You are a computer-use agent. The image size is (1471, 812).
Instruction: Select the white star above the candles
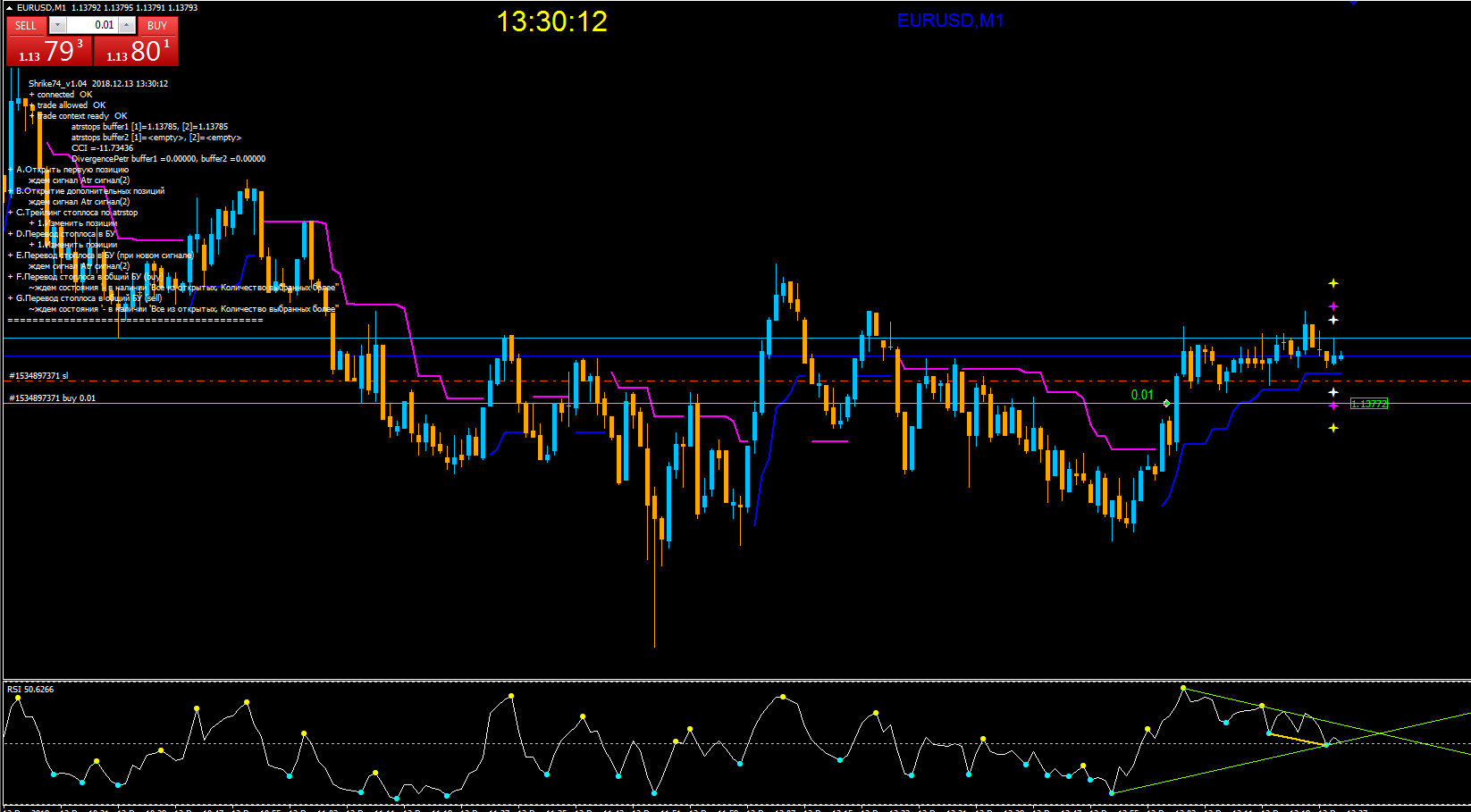tap(1333, 320)
